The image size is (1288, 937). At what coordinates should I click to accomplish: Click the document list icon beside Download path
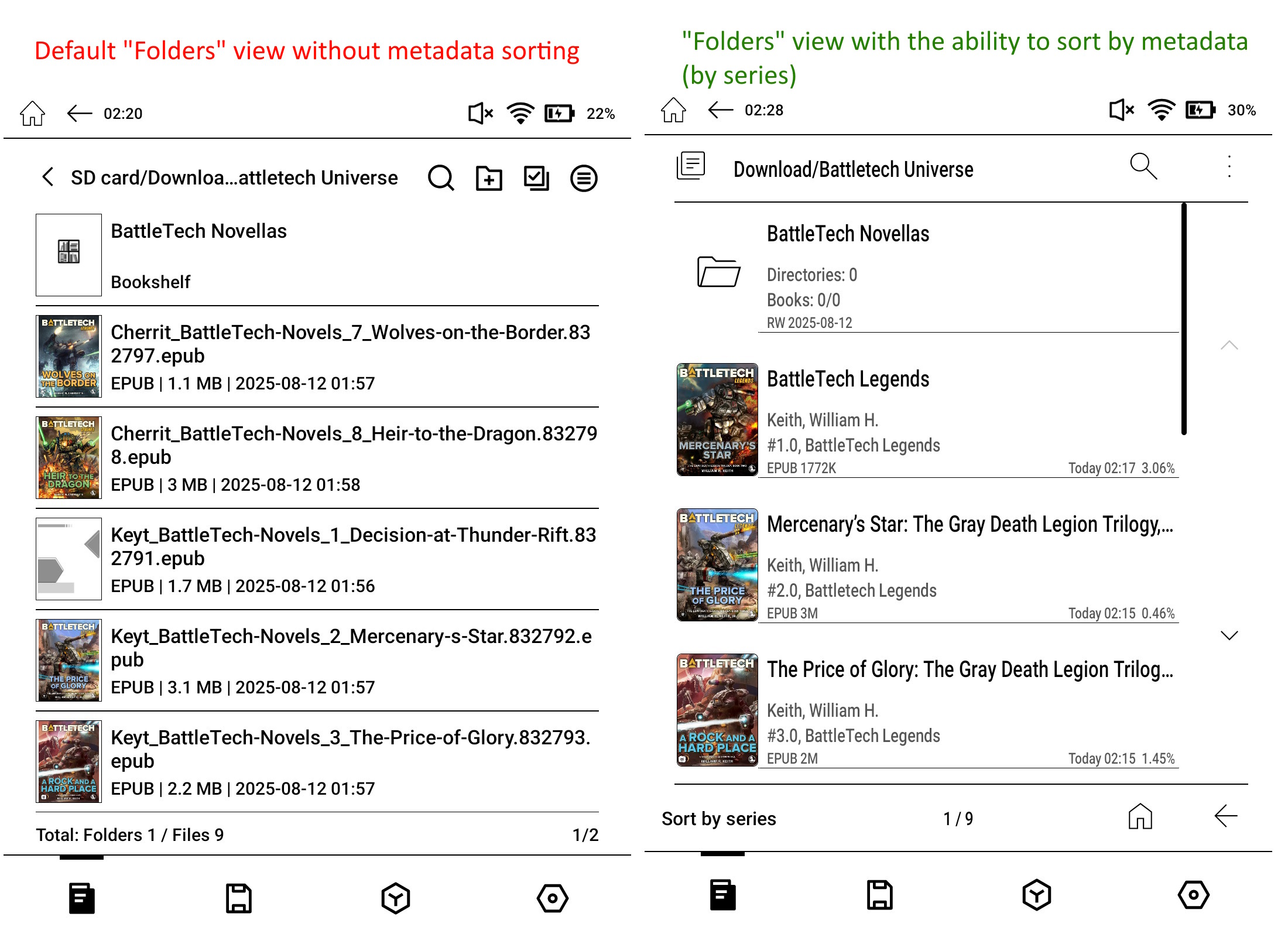pos(691,166)
